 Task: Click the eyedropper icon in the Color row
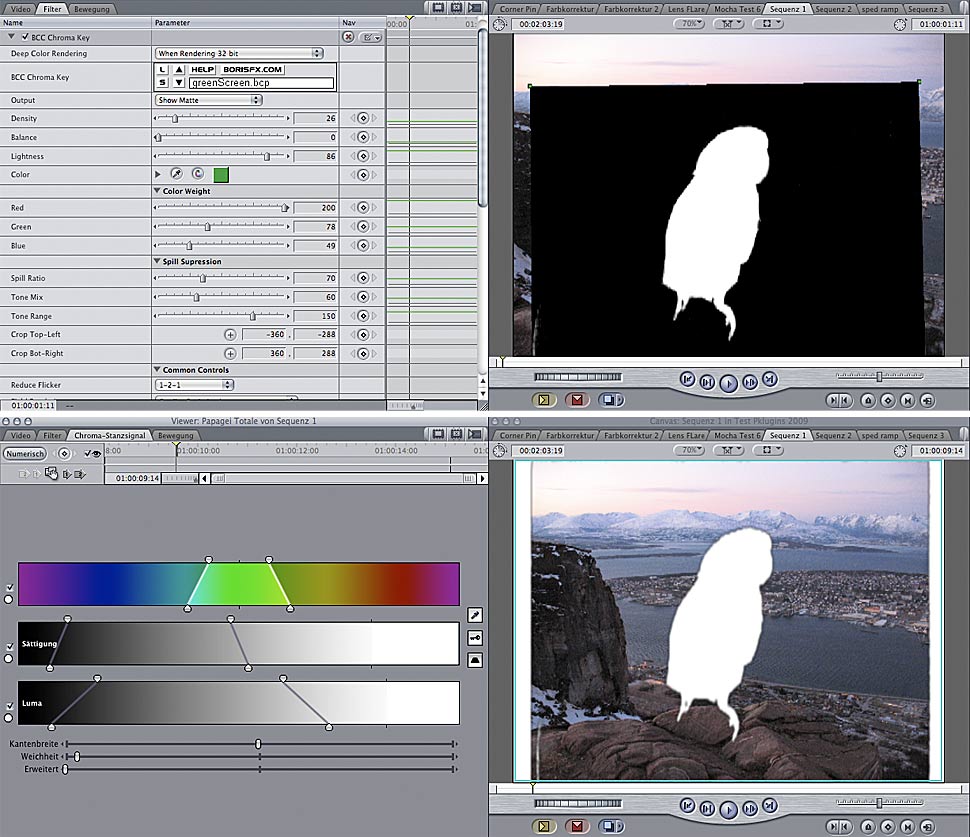coord(176,174)
